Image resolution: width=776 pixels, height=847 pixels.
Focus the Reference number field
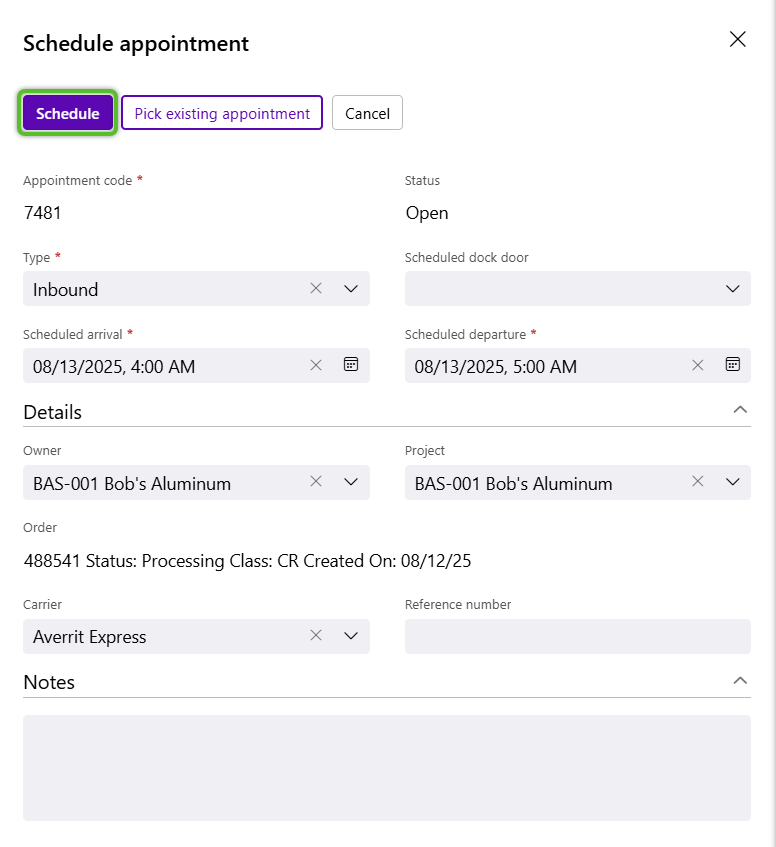pyautogui.click(x=578, y=636)
